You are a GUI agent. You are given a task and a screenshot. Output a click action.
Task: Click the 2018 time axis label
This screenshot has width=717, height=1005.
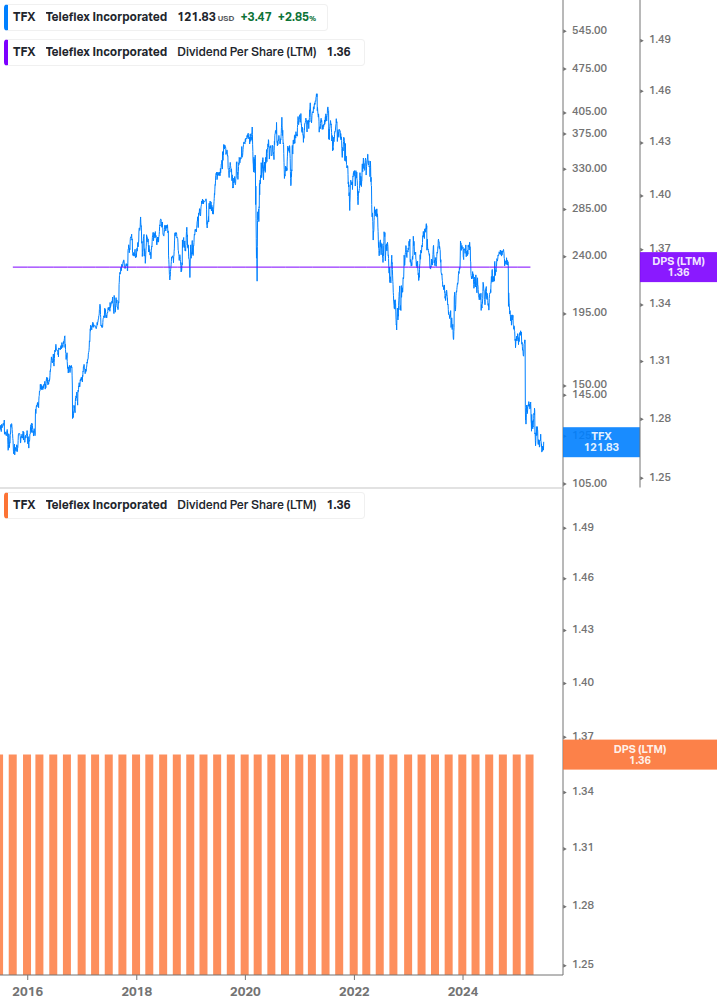coord(136,992)
